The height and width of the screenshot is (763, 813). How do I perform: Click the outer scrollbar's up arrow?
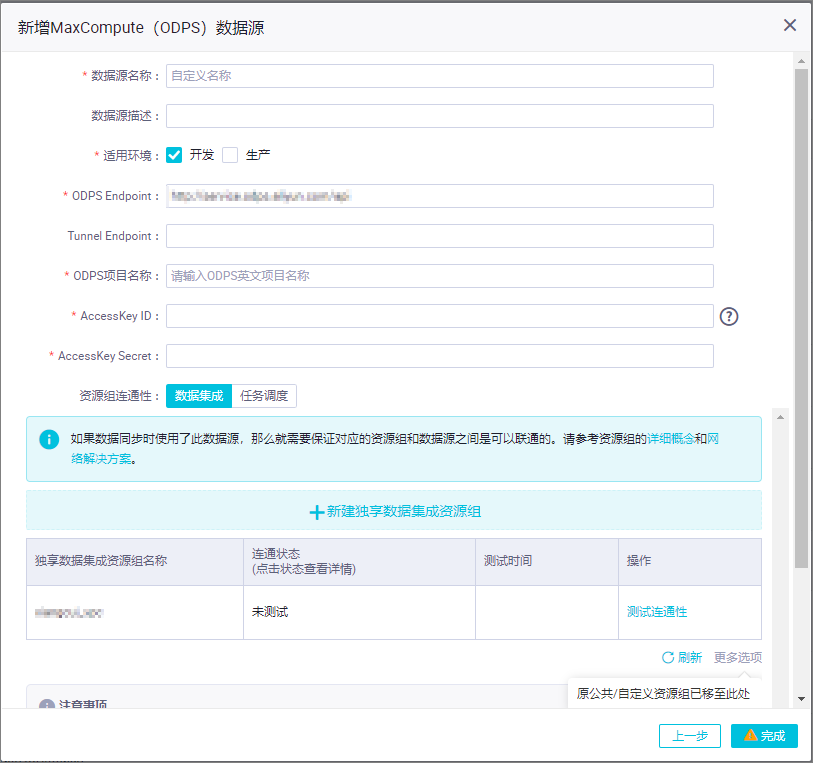(x=801, y=61)
